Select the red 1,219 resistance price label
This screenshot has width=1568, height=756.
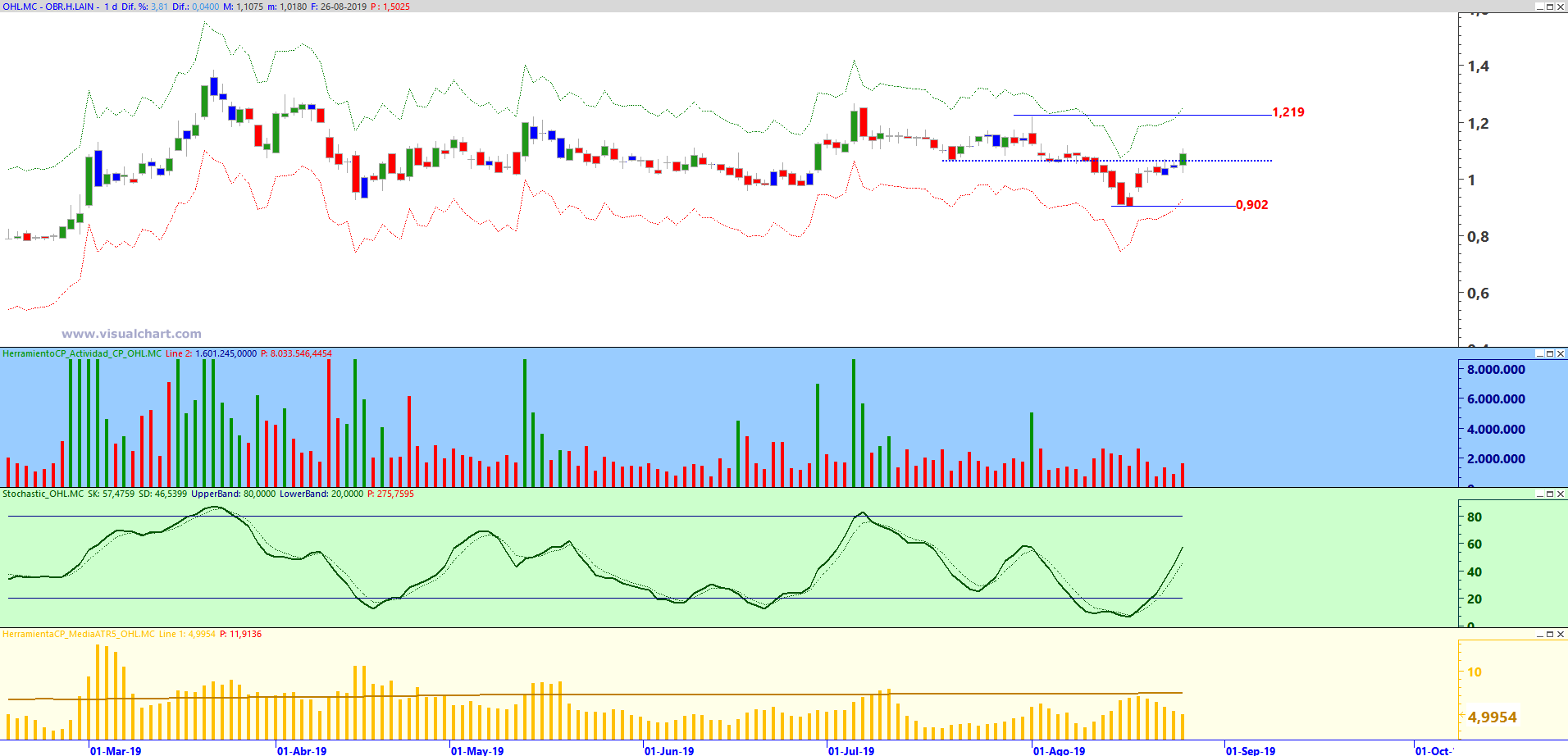click(1288, 112)
